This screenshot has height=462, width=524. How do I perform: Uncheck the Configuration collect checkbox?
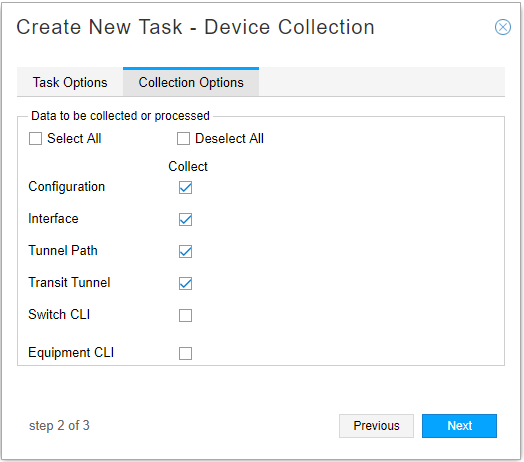(185, 188)
